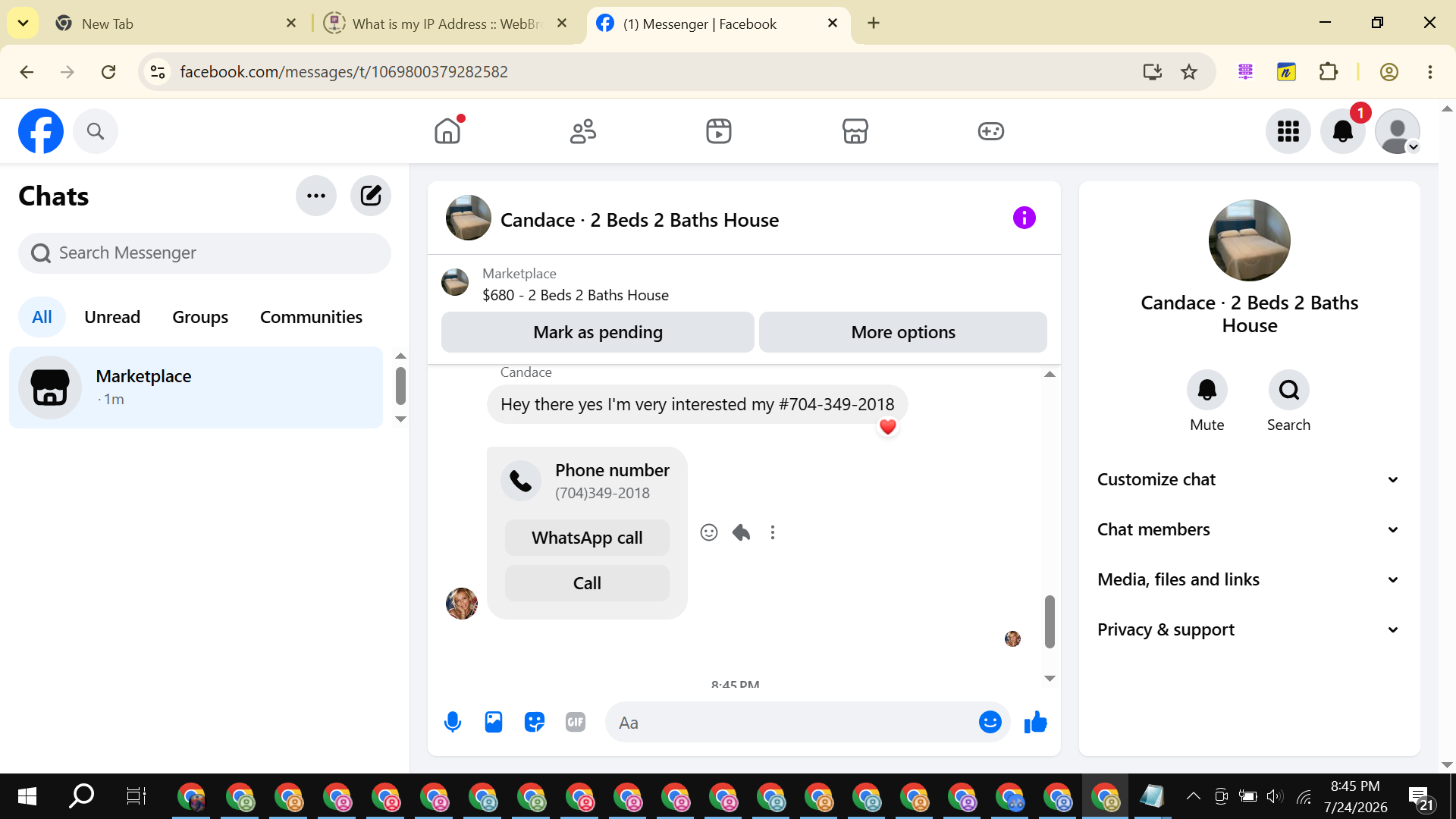Click the Call button
This screenshot has width=1456, height=819.
[x=587, y=583]
